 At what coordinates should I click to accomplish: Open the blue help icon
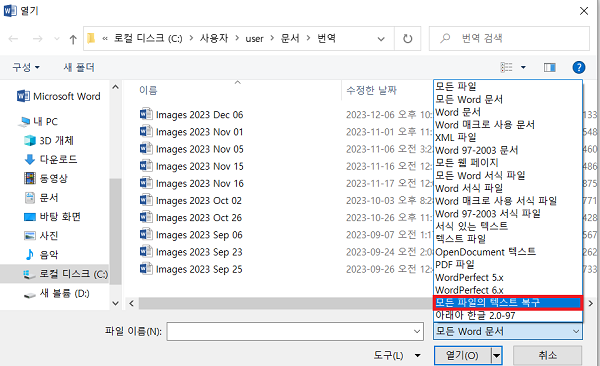tap(579, 67)
